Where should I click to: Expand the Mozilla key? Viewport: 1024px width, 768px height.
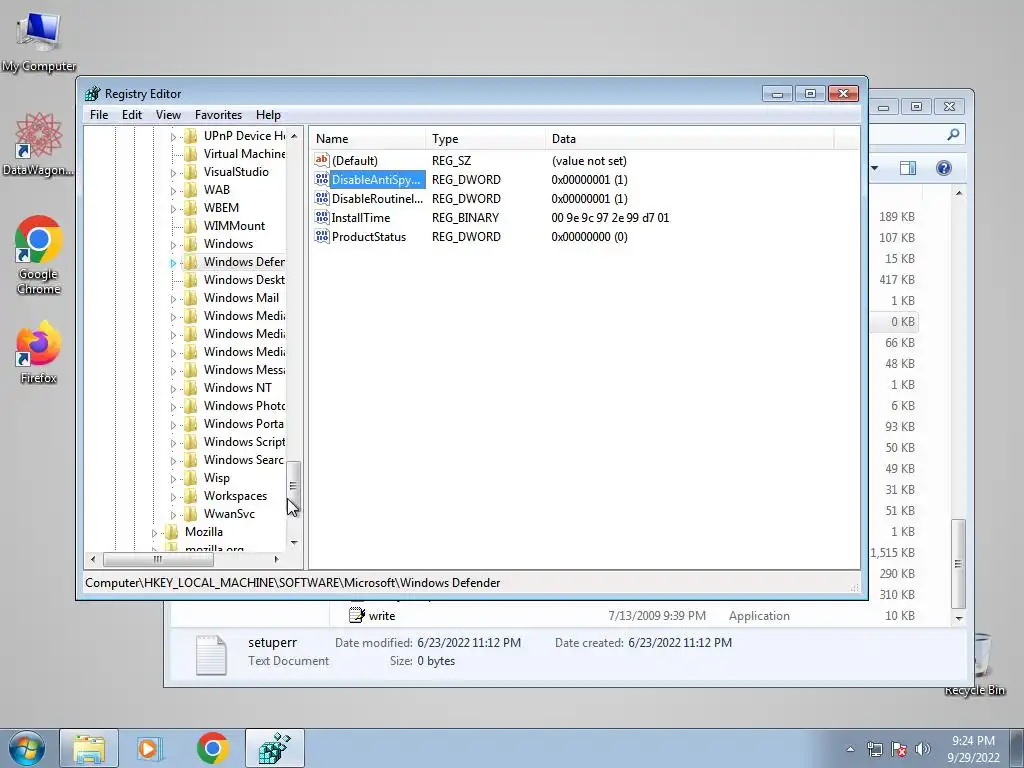click(x=154, y=533)
